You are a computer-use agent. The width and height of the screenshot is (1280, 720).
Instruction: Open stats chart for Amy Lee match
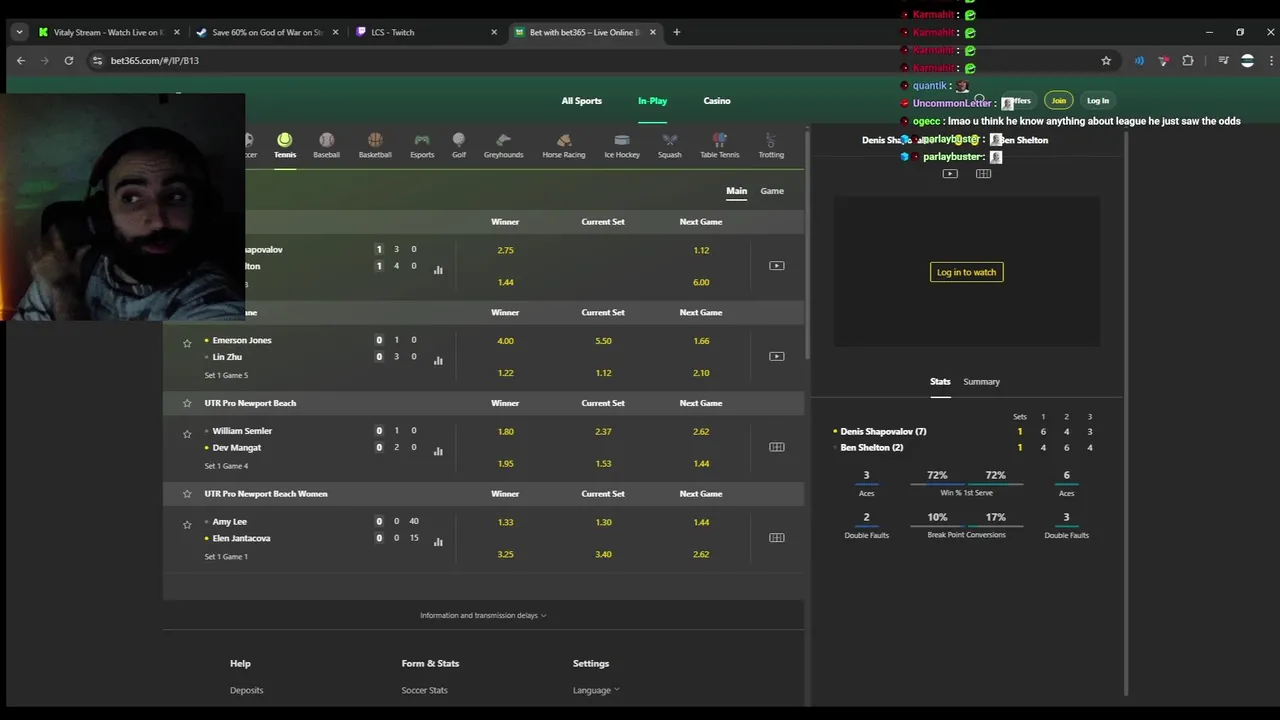pyautogui.click(x=438, y=542)
